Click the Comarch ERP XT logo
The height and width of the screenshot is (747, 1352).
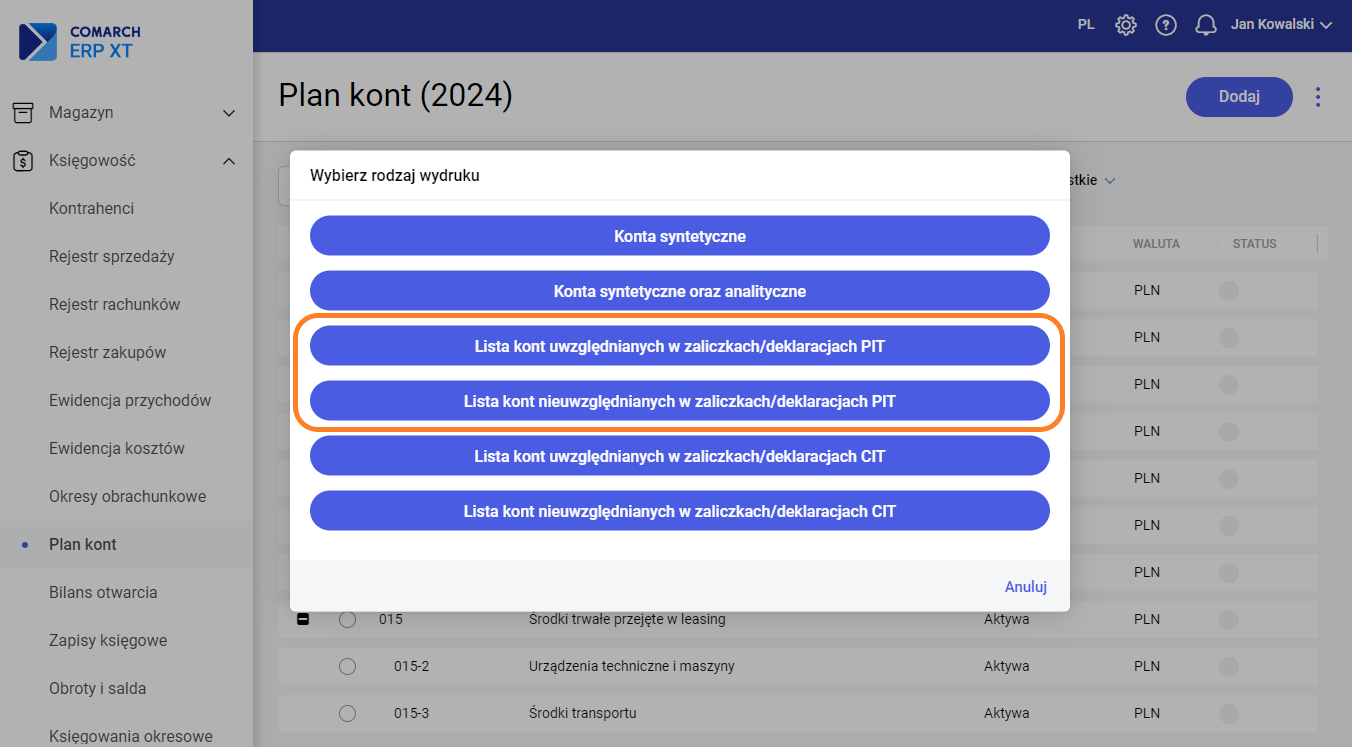tap(80, 42)
